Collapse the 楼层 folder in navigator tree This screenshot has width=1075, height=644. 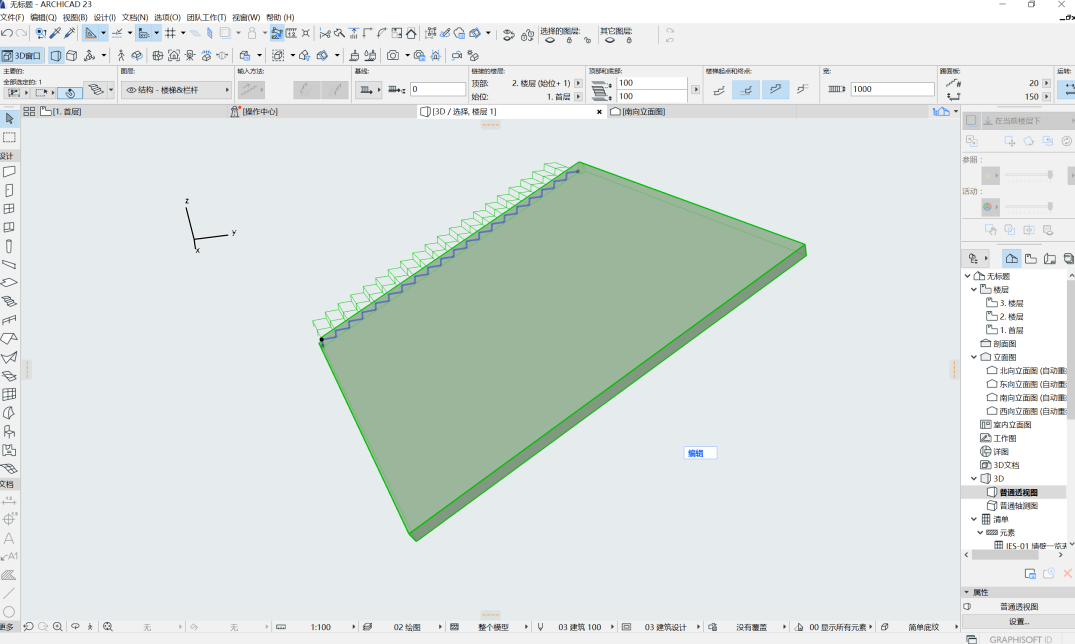coord(974,289)
